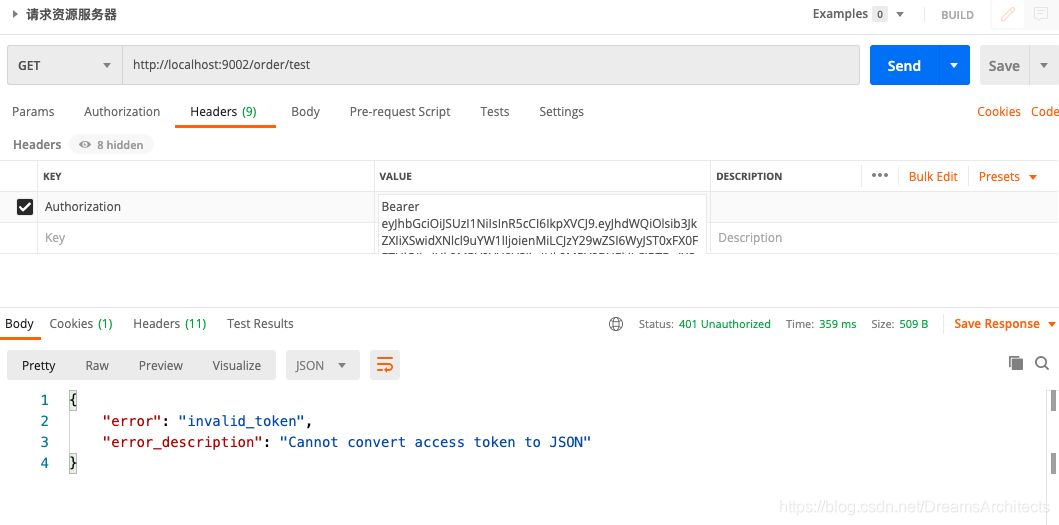
Task: Click the Cookies link on the right
Action: point(998,111)
